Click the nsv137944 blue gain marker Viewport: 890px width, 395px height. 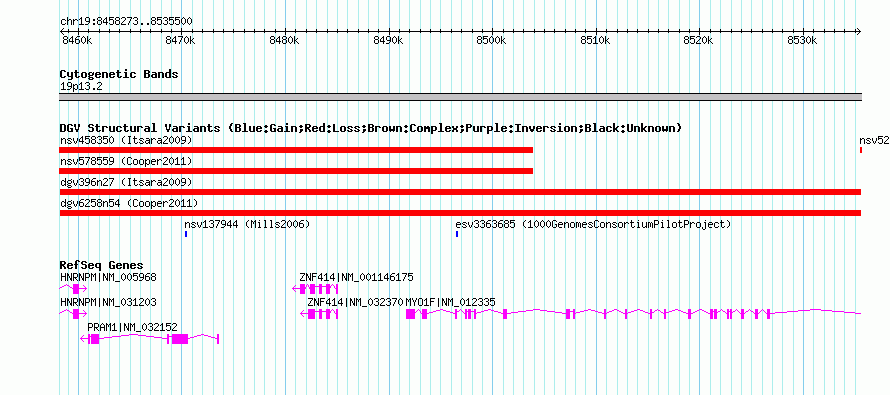pos(186,234)
